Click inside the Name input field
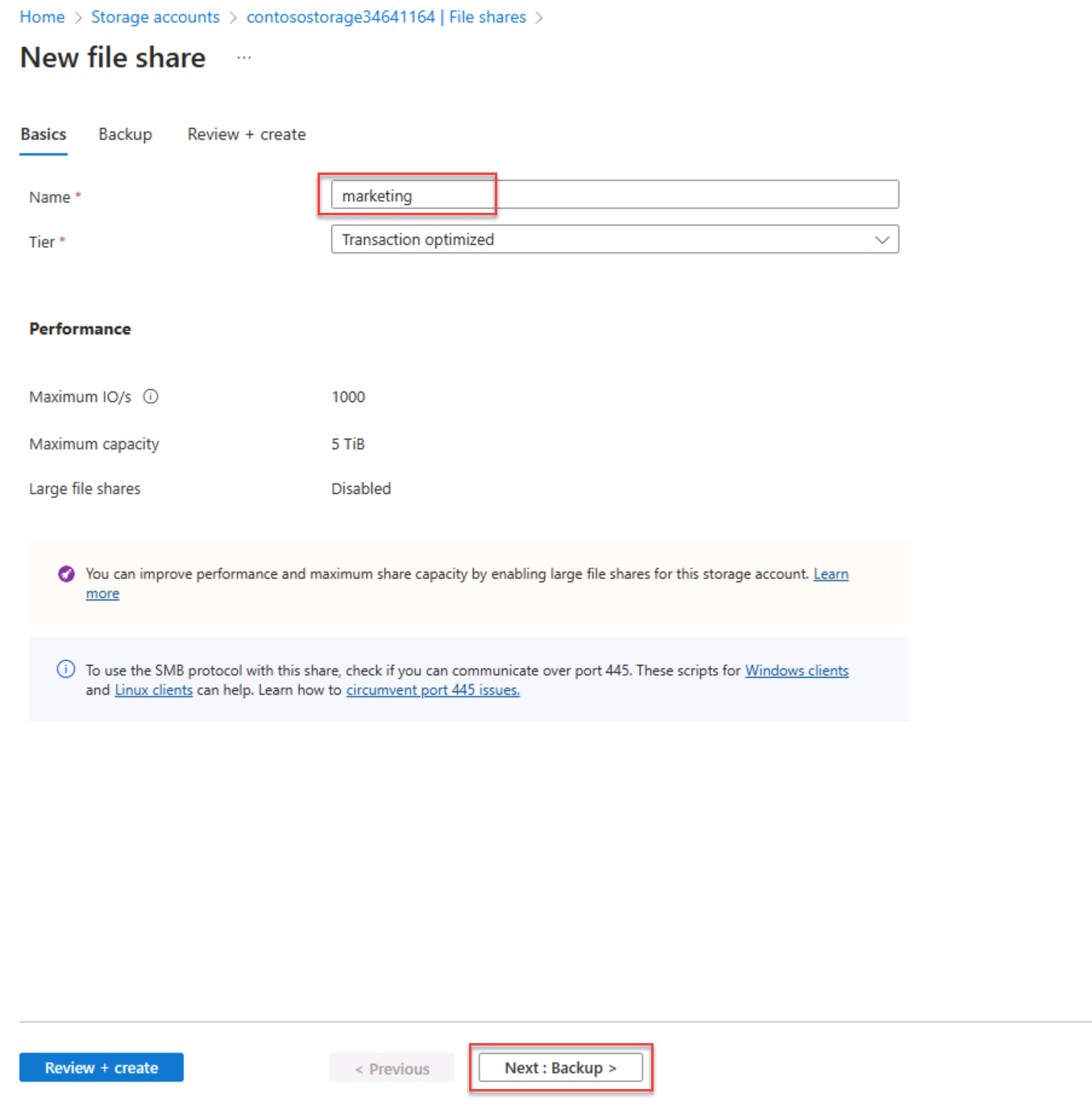Screen dimensions: 1092x1110 pyautogui.click(x=564, y=194)
